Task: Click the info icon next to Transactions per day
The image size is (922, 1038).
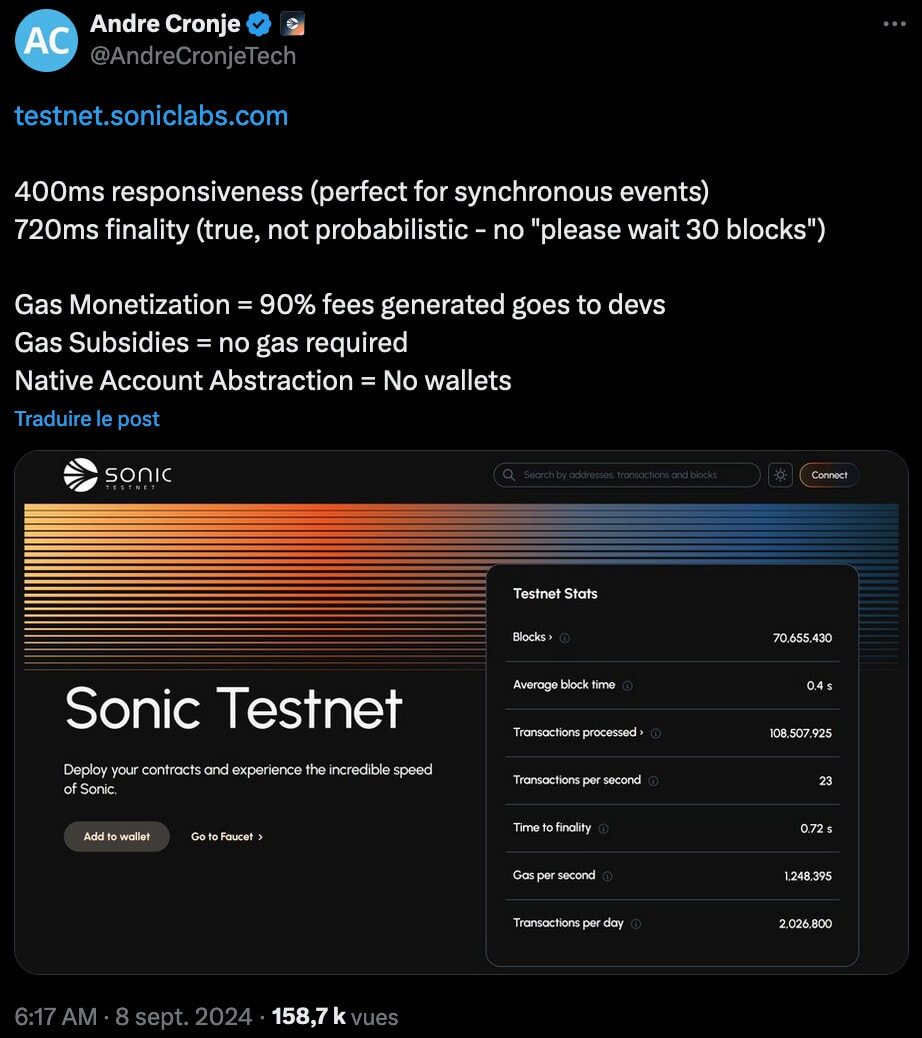Action: [x=636, y=924]
